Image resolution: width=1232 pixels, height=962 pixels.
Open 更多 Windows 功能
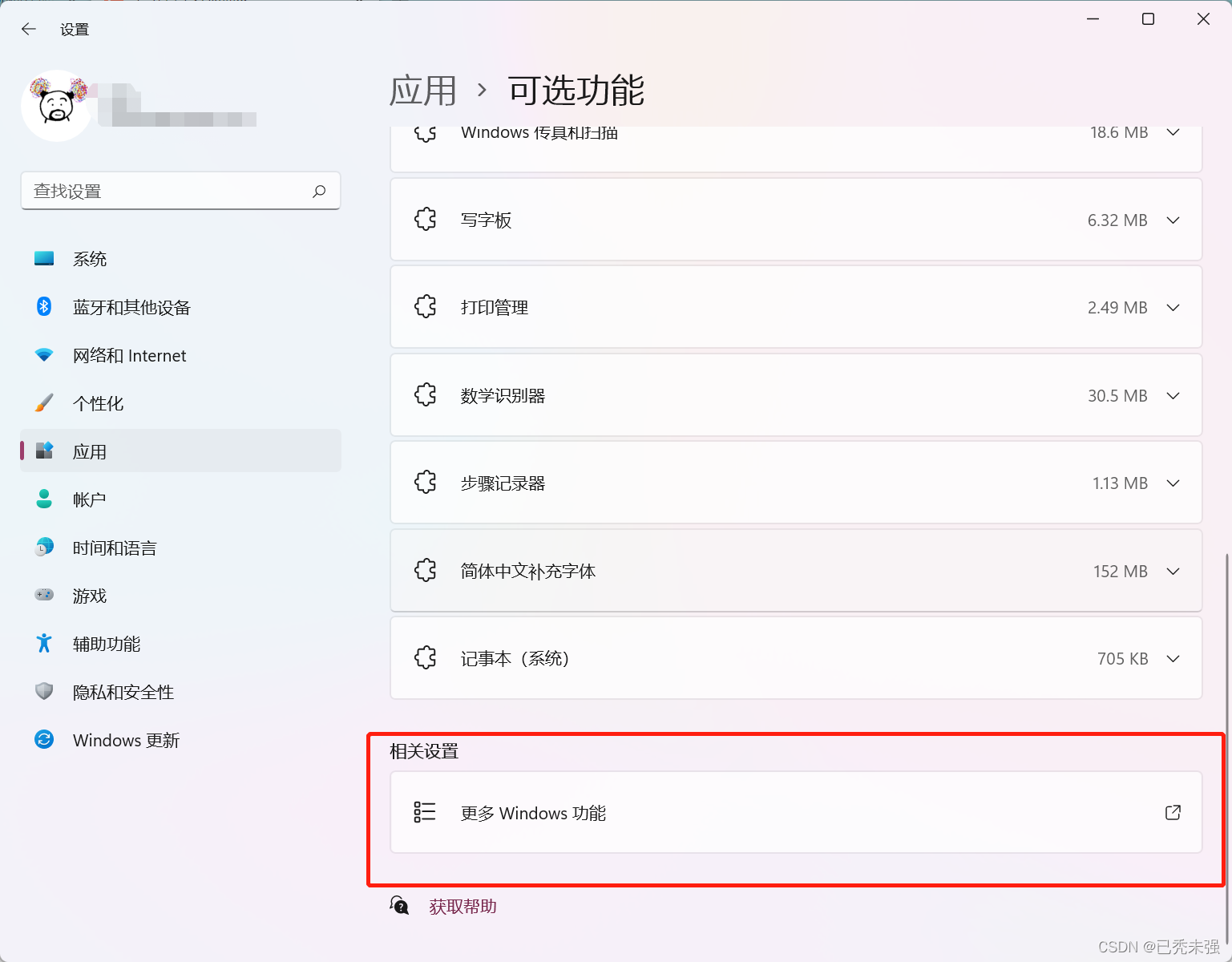coord(796,812)
